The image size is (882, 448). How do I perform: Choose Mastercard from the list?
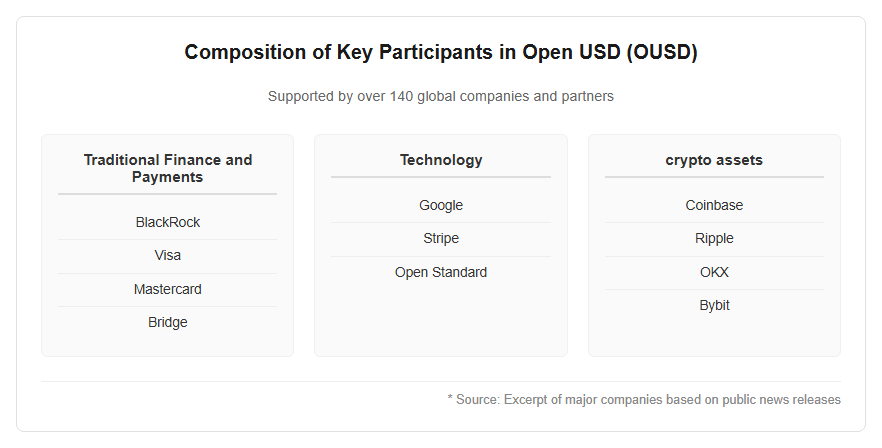click(x=168, y=289)
